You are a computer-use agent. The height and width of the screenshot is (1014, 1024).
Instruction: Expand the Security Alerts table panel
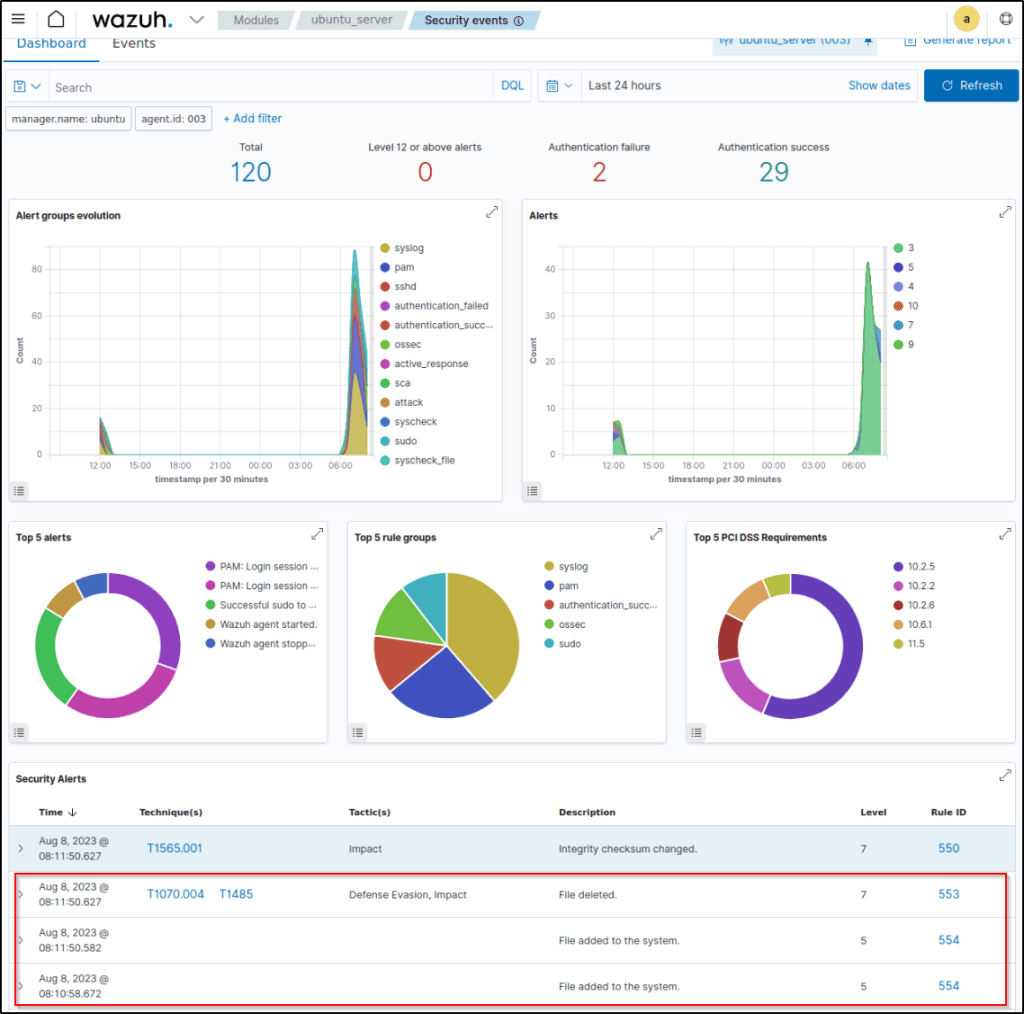pos(1005,776)
